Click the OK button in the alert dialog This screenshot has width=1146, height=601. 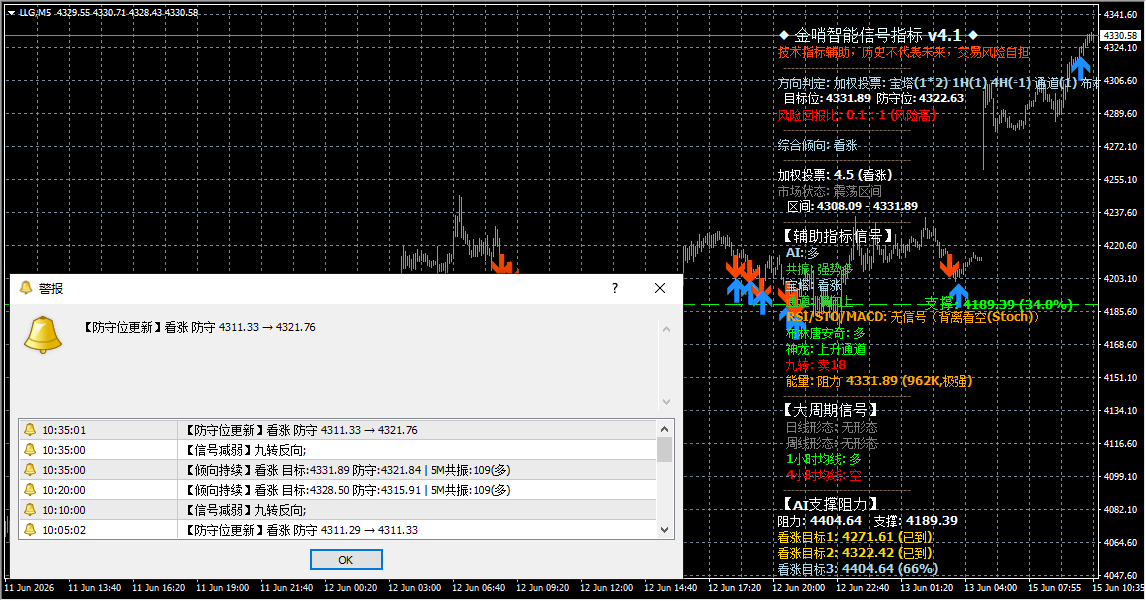346,560
